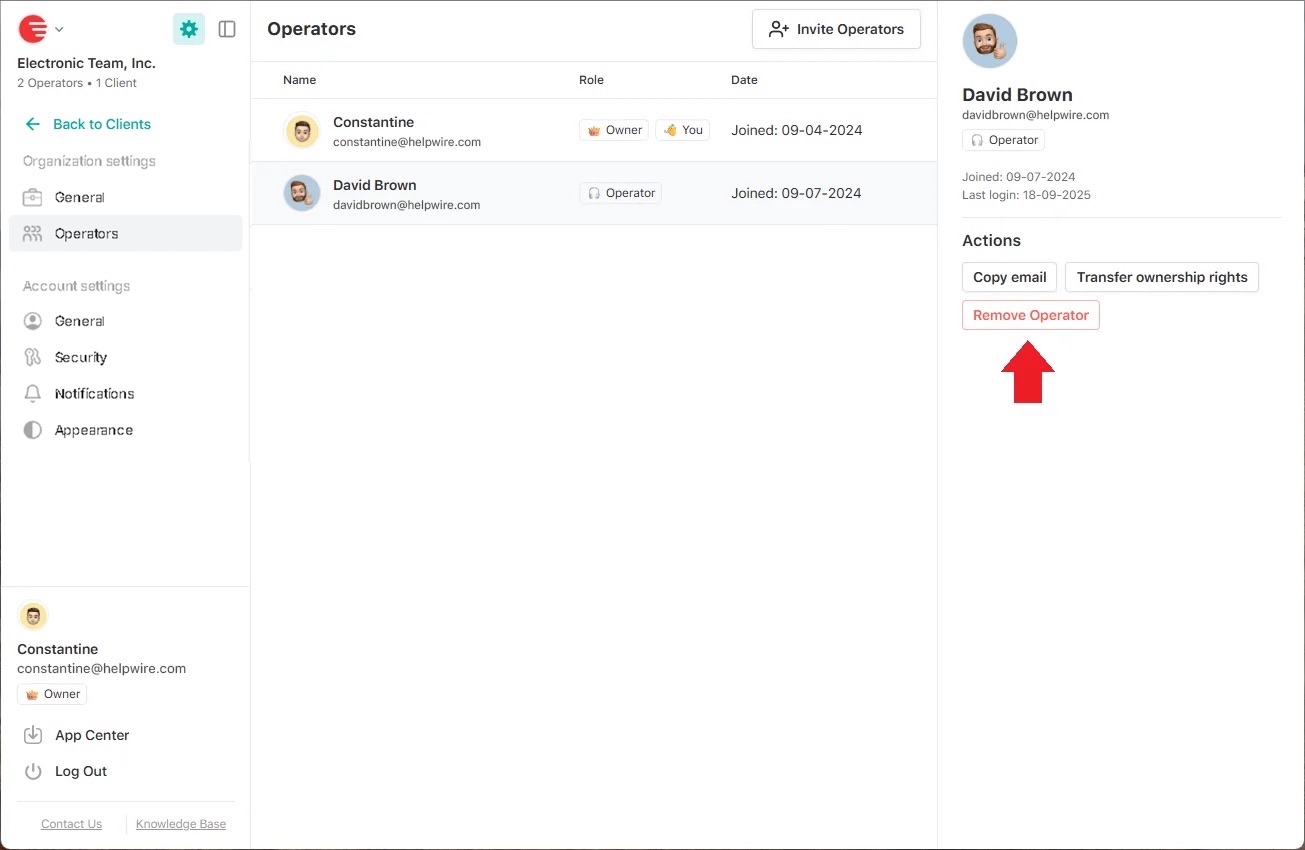Open the settings gear icon

pyautogui.click(x=189, y=29)
